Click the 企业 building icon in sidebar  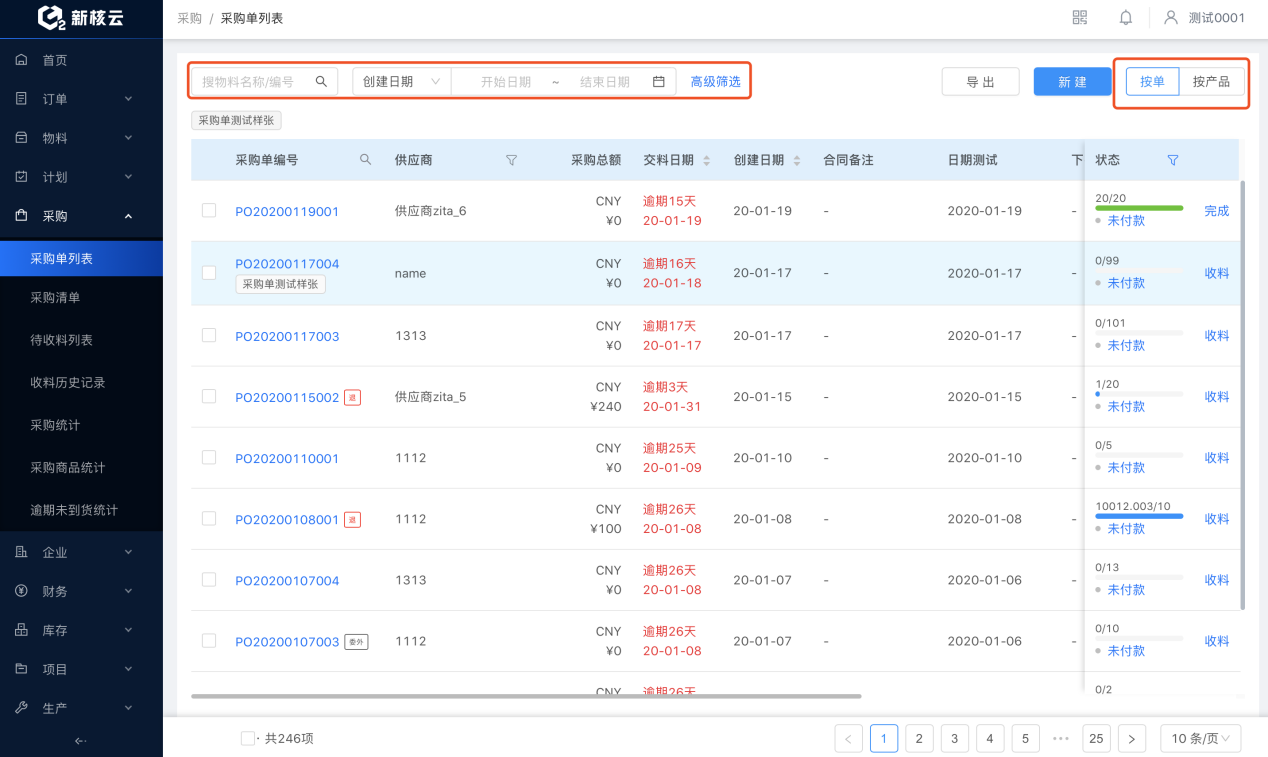point(22,552)
